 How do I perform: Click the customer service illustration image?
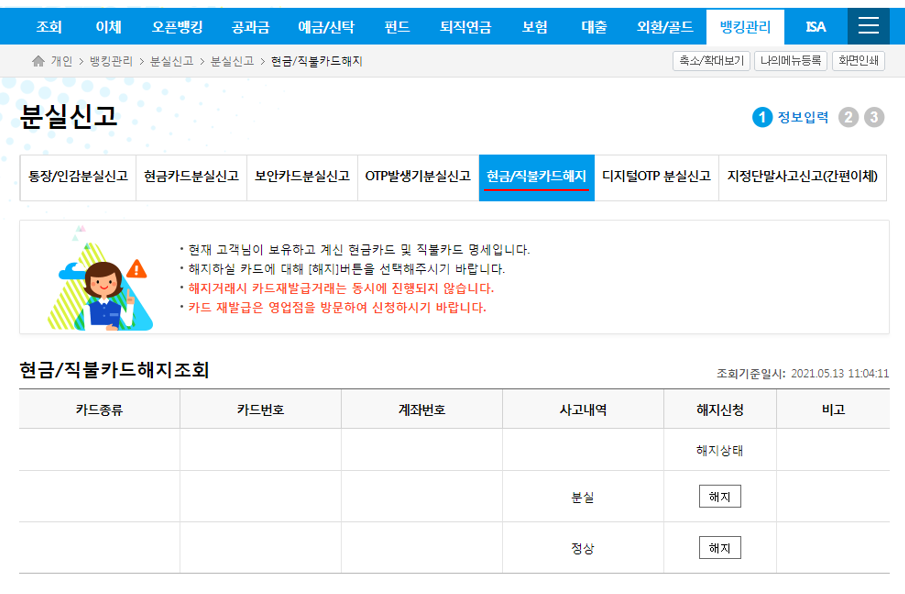[101, 278]
